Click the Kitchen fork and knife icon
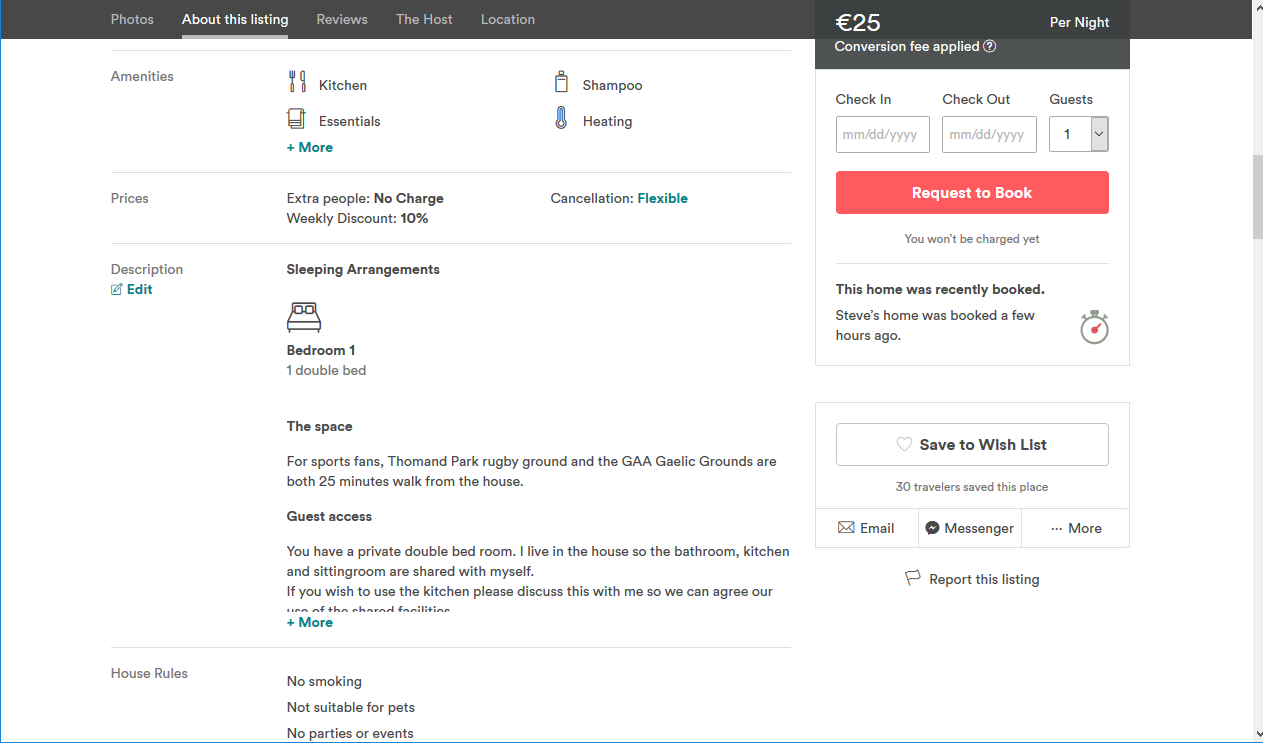The height and width of the screenshot is (743, 1263). pyautogui.click(x=297, y=83)
